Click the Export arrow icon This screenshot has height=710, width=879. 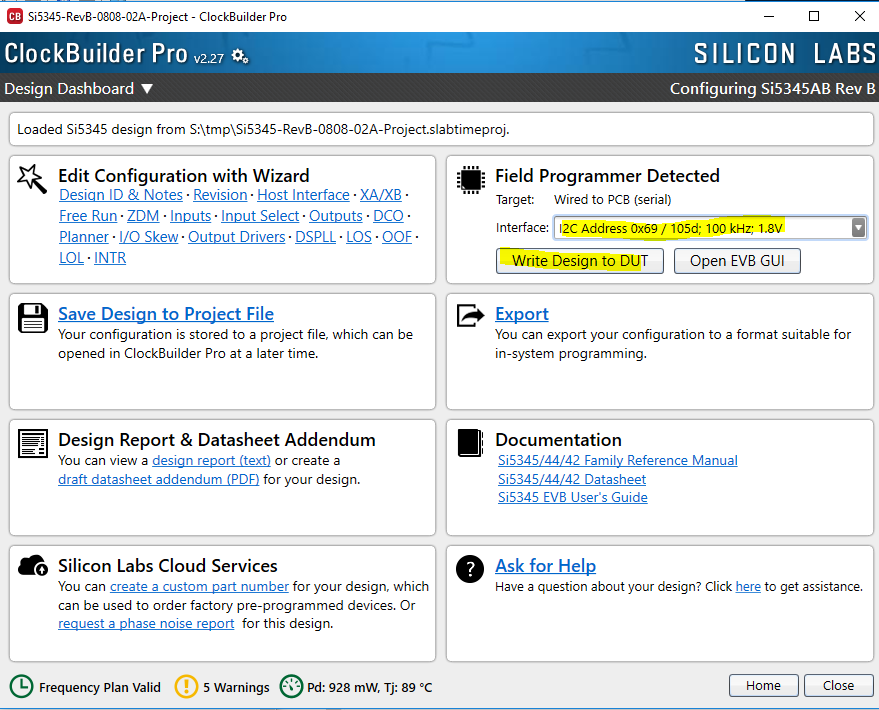470,315
